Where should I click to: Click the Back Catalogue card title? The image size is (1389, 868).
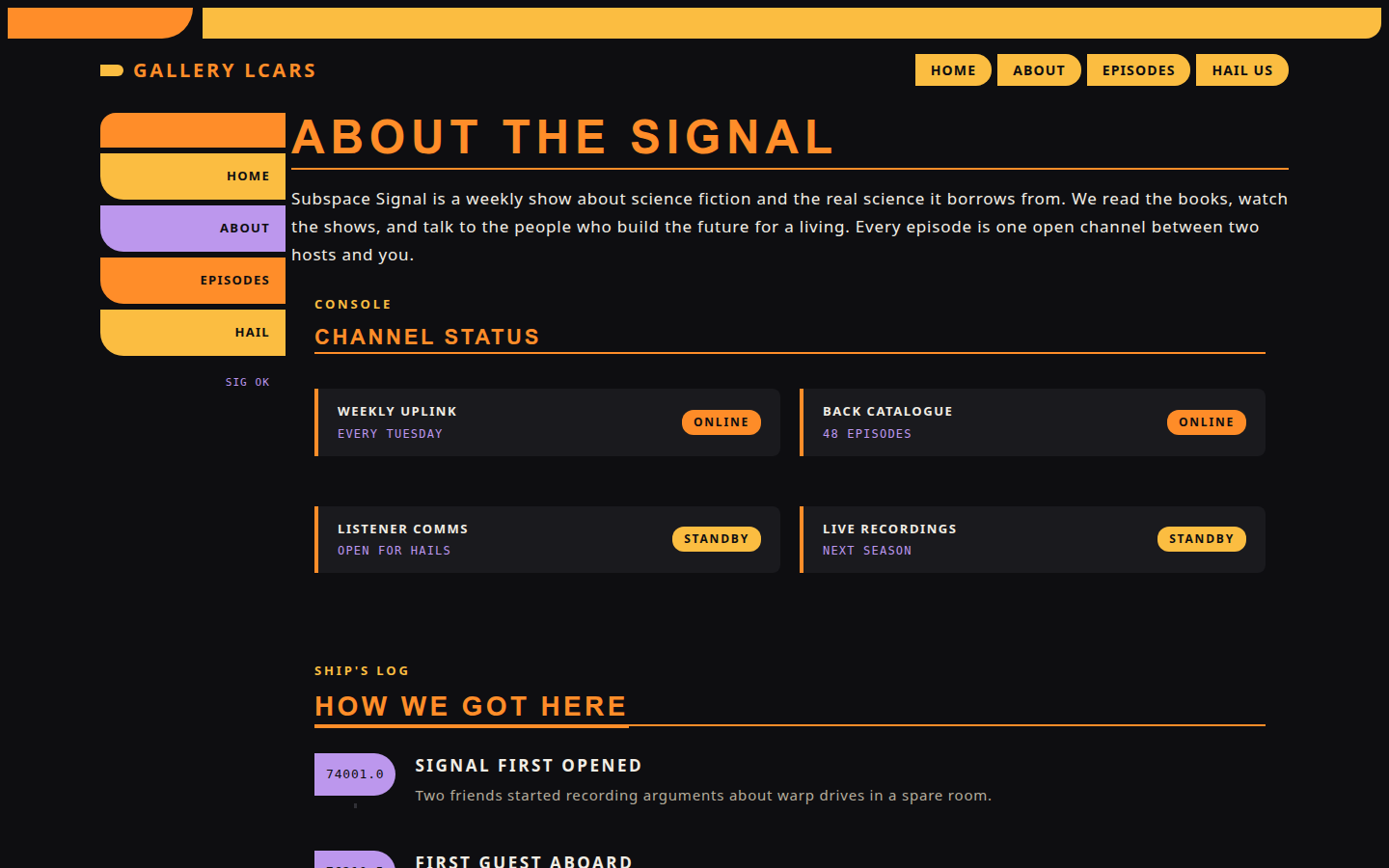click(887, 412)
